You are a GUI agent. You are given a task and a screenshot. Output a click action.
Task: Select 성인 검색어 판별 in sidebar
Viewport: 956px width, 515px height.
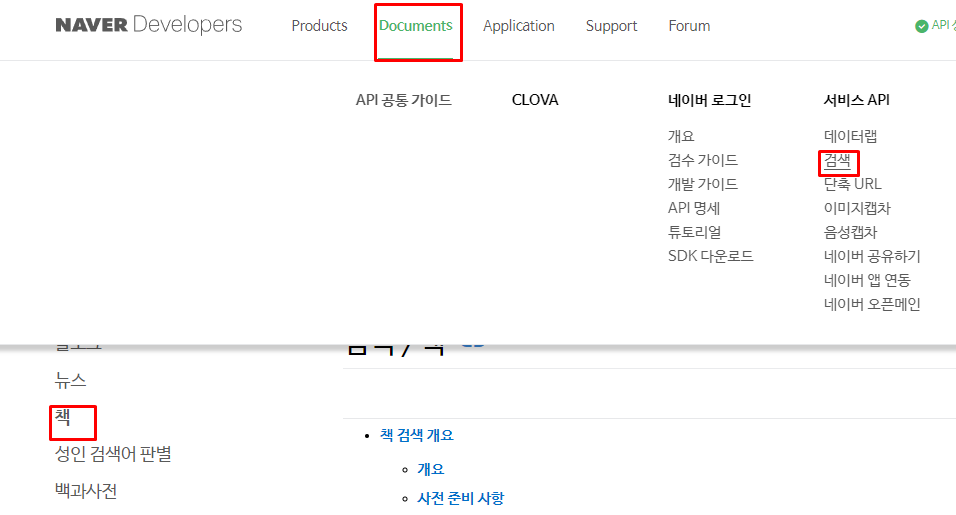[x=113, y=454]
